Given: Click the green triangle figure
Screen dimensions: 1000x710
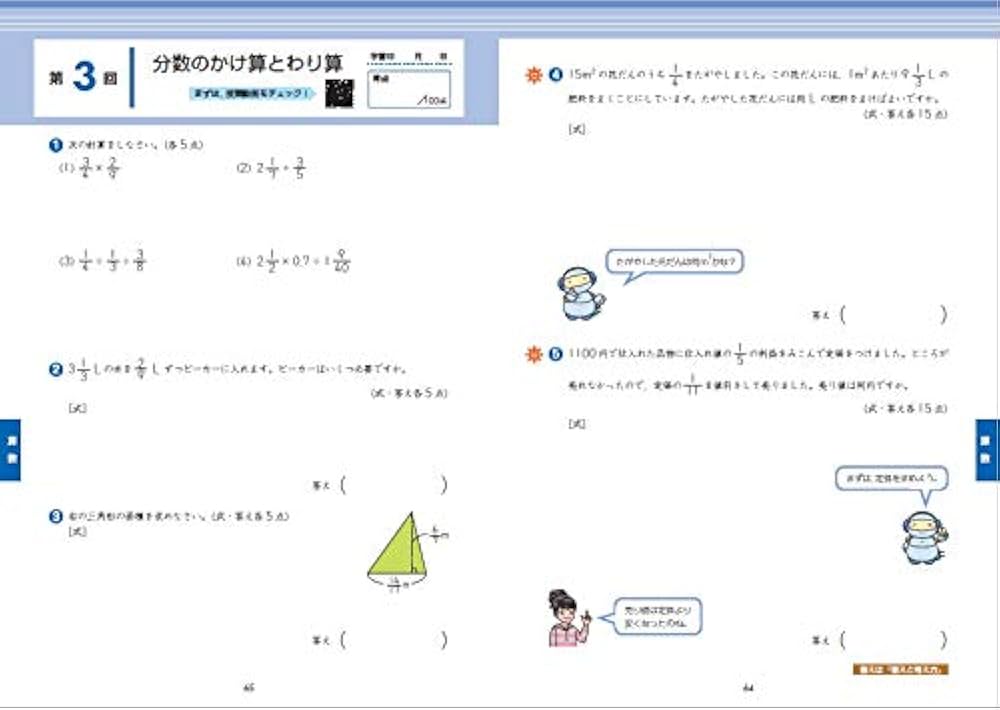Looking at the screenshot, I should [397, 544].
